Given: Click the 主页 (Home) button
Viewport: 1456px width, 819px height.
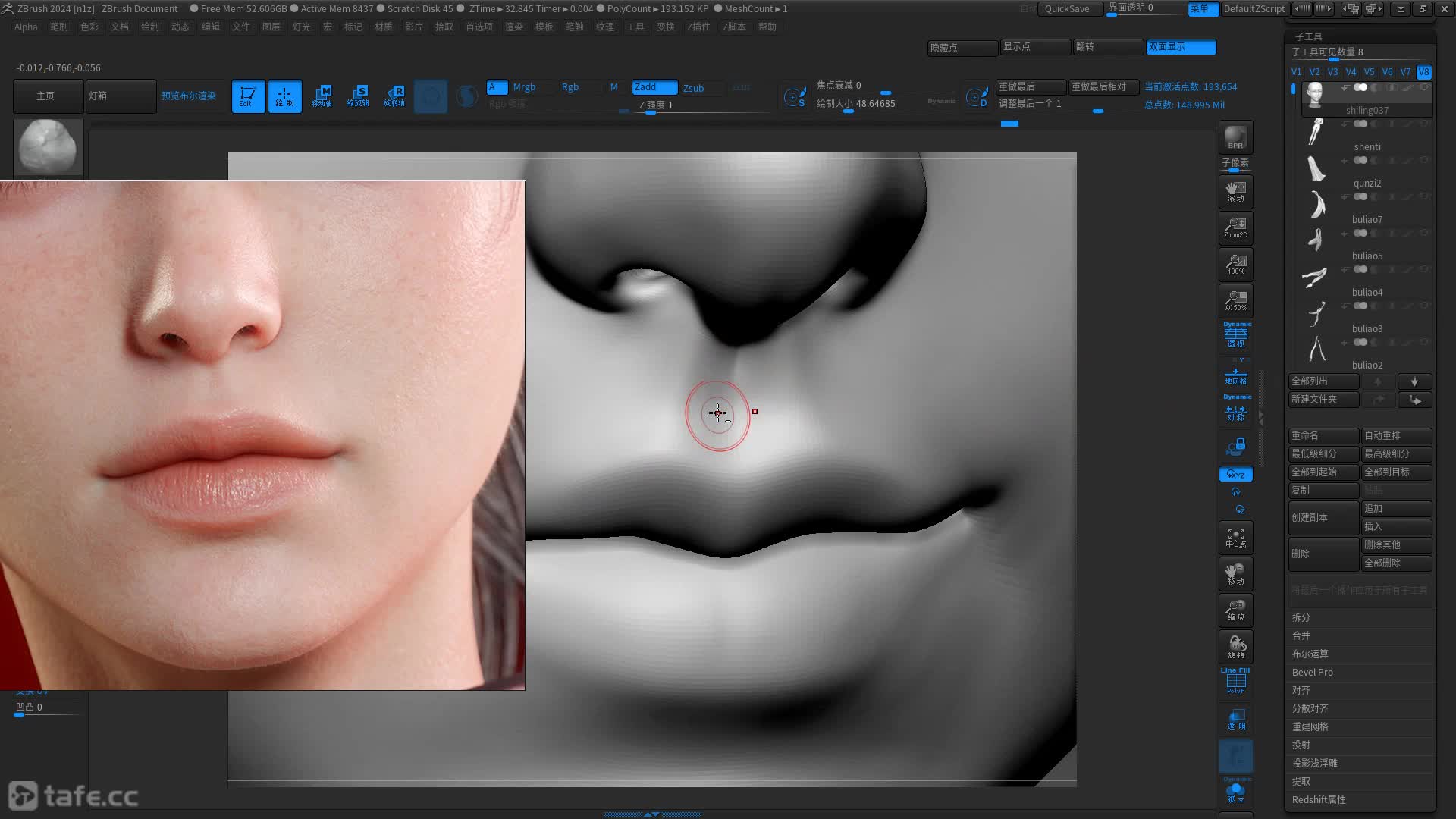Looking at the screenshot, I should pos(48,96).
